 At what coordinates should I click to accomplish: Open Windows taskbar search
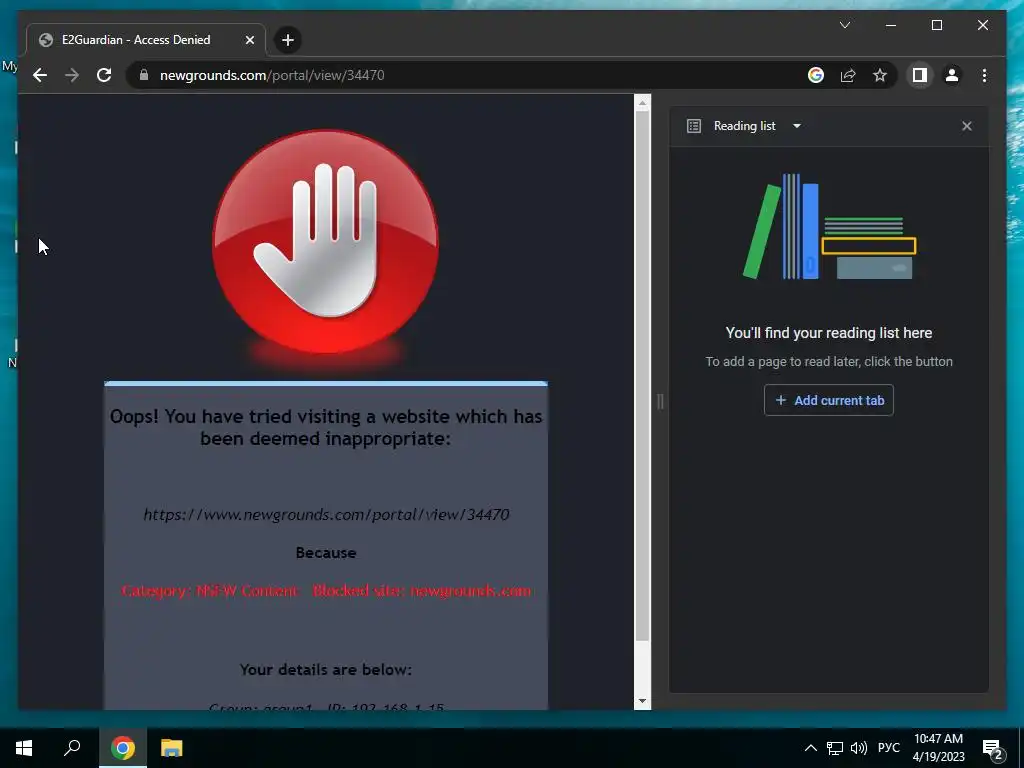coord(72,748)
